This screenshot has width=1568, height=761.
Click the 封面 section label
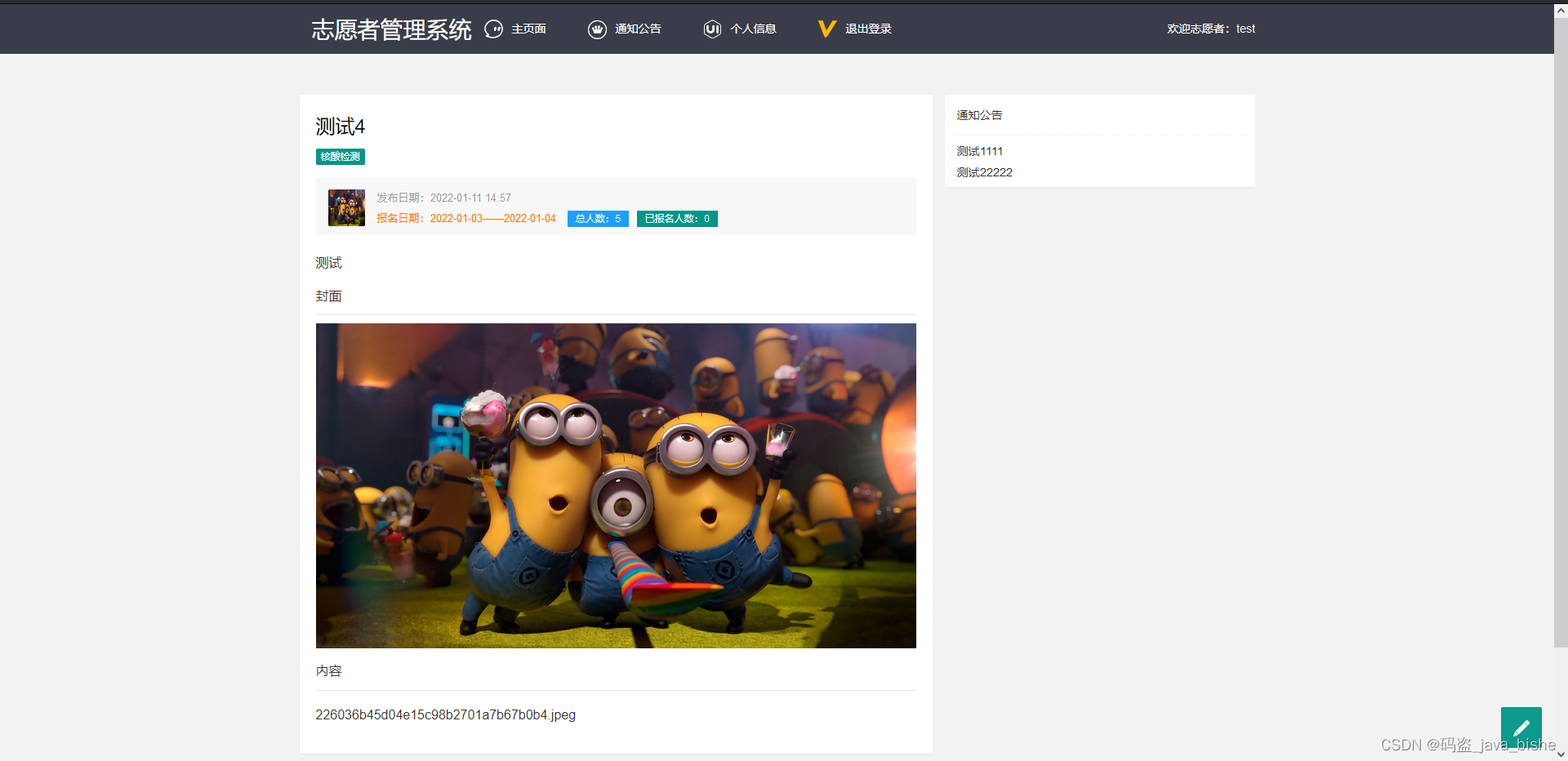click(328, 296)
